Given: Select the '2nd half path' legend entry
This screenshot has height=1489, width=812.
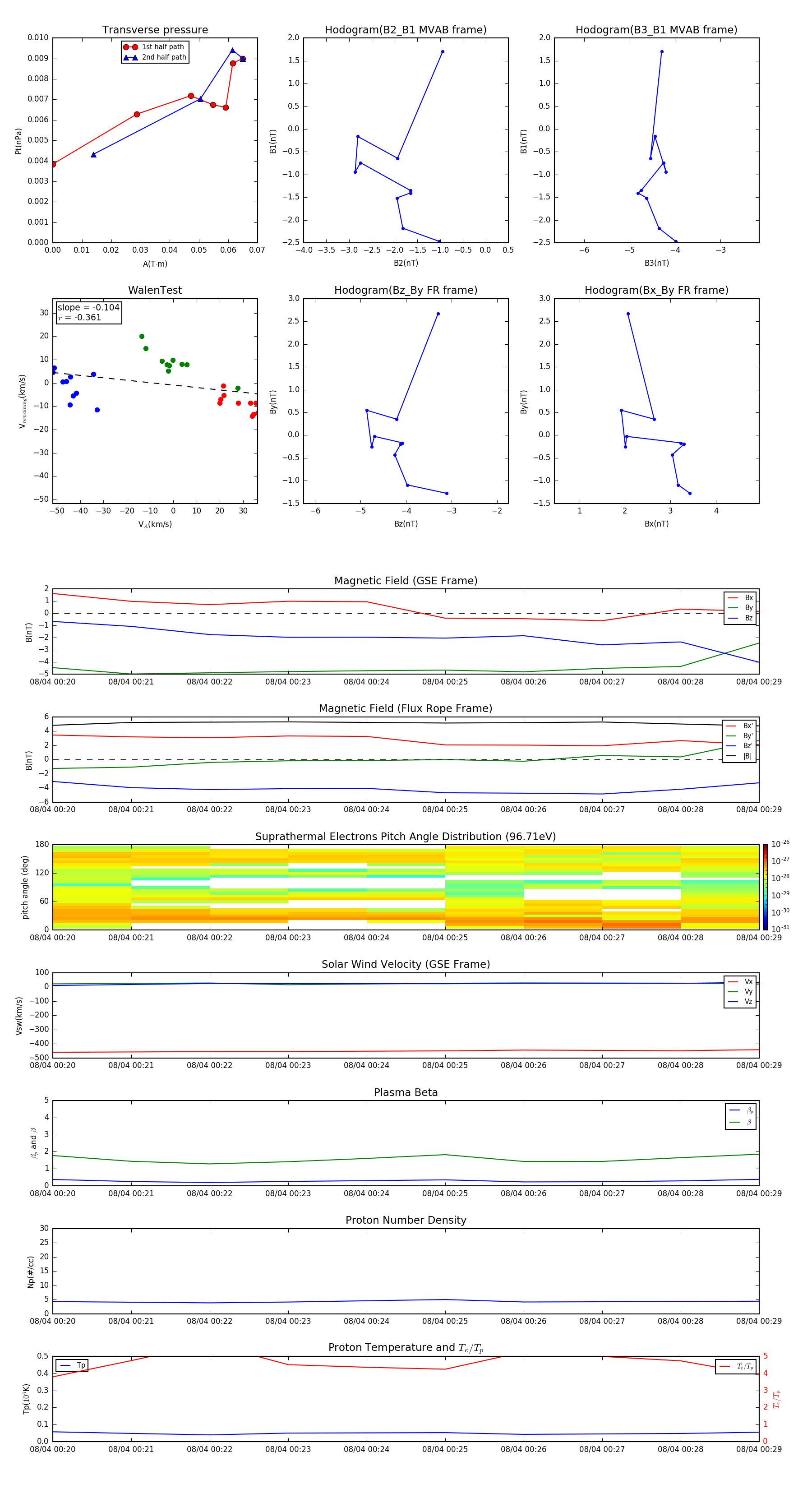Looking at the screenshot, I should click(154, 57).
